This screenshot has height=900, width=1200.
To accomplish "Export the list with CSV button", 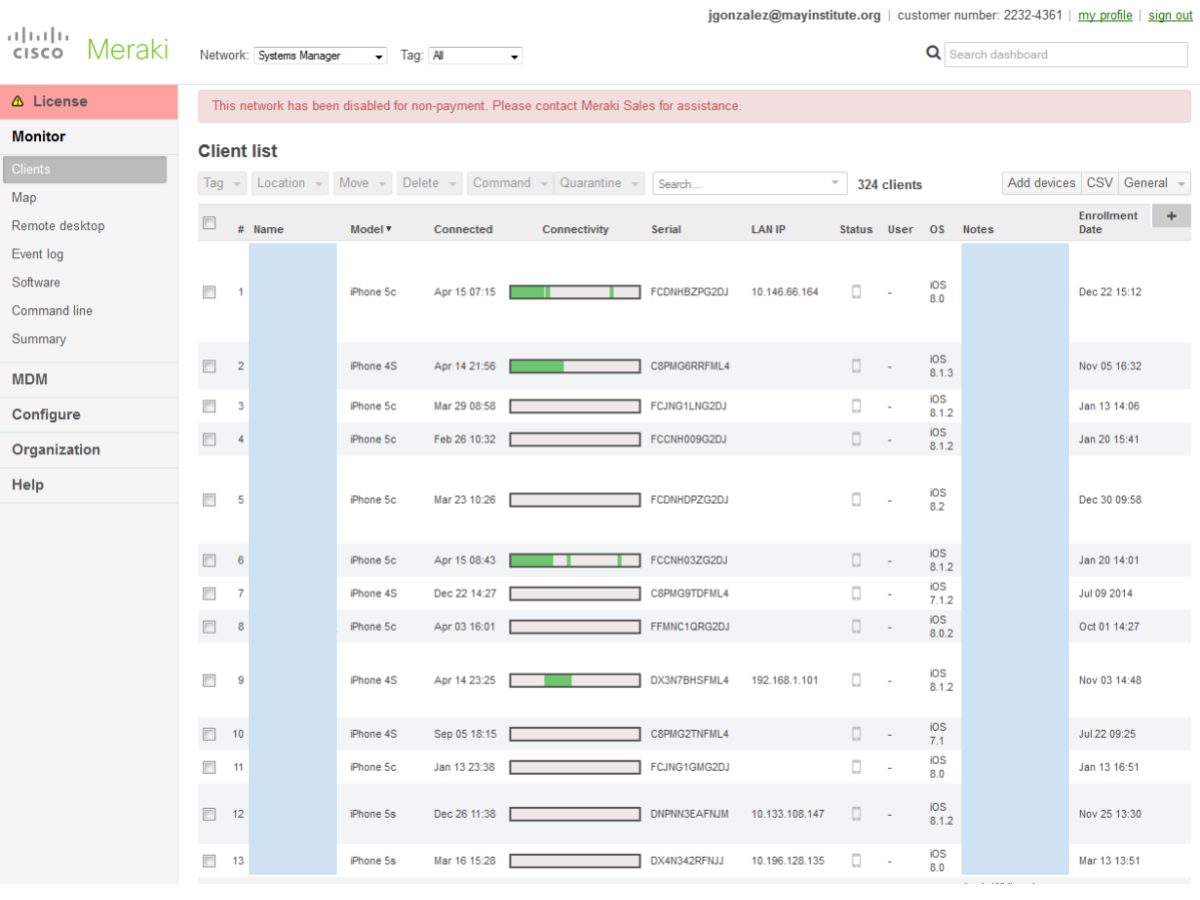I will [x=1099, y=183].
